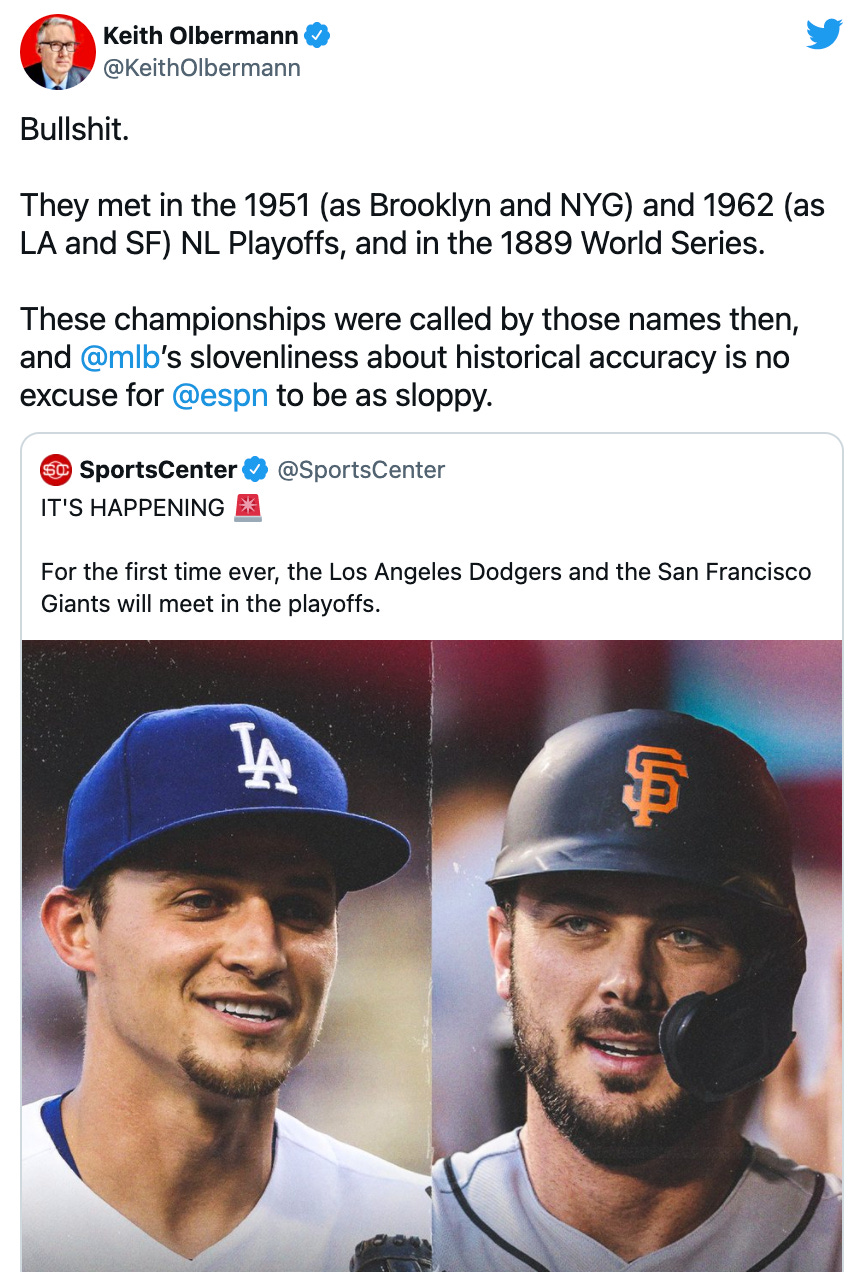Open the @espn mention link
The image size is (860, 1272).
pyautogui.click(x=220, y=395)
